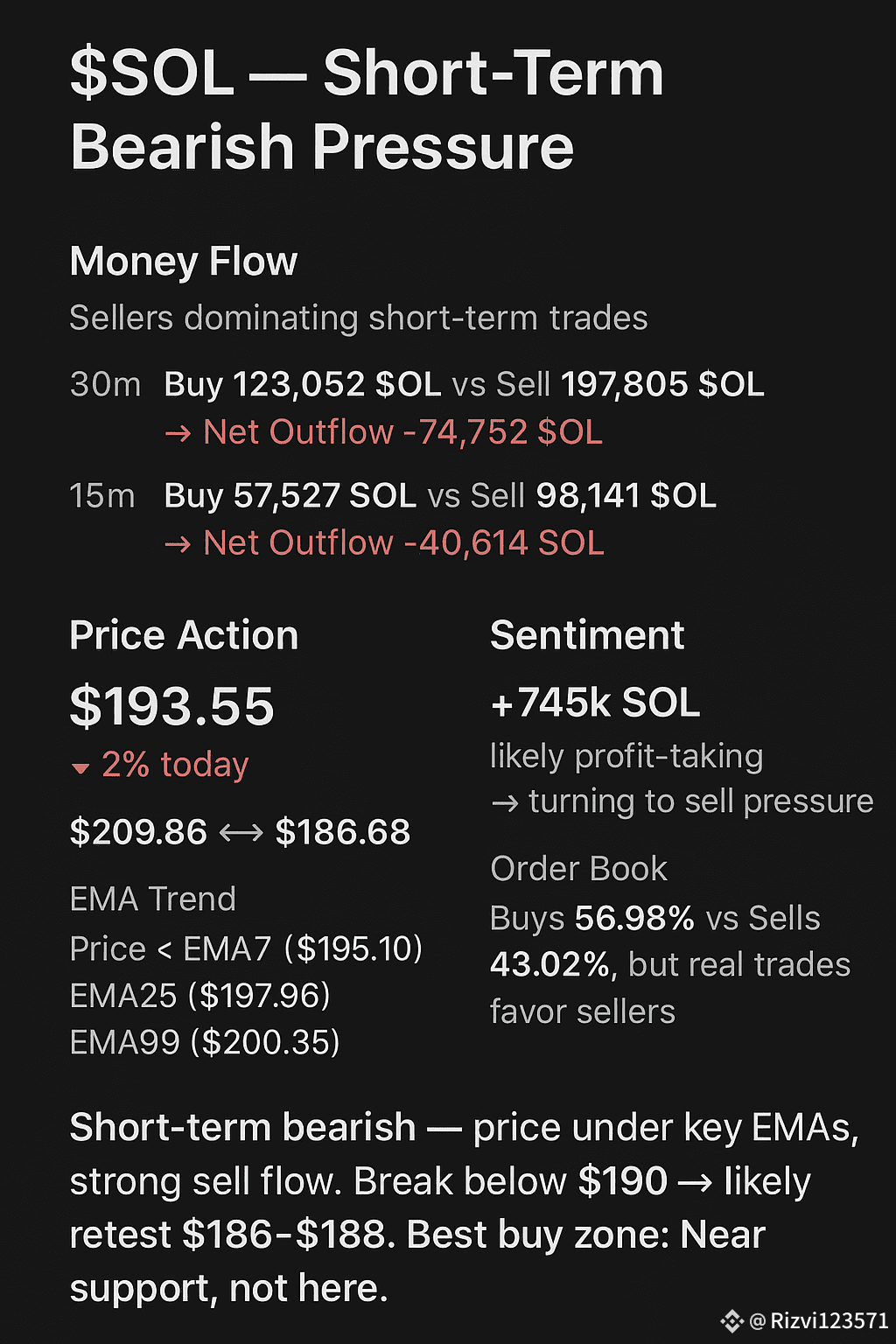Click the red arrow before Net Outflow -74,752
The image size is (896, 1344).
[x=178, y=433]
